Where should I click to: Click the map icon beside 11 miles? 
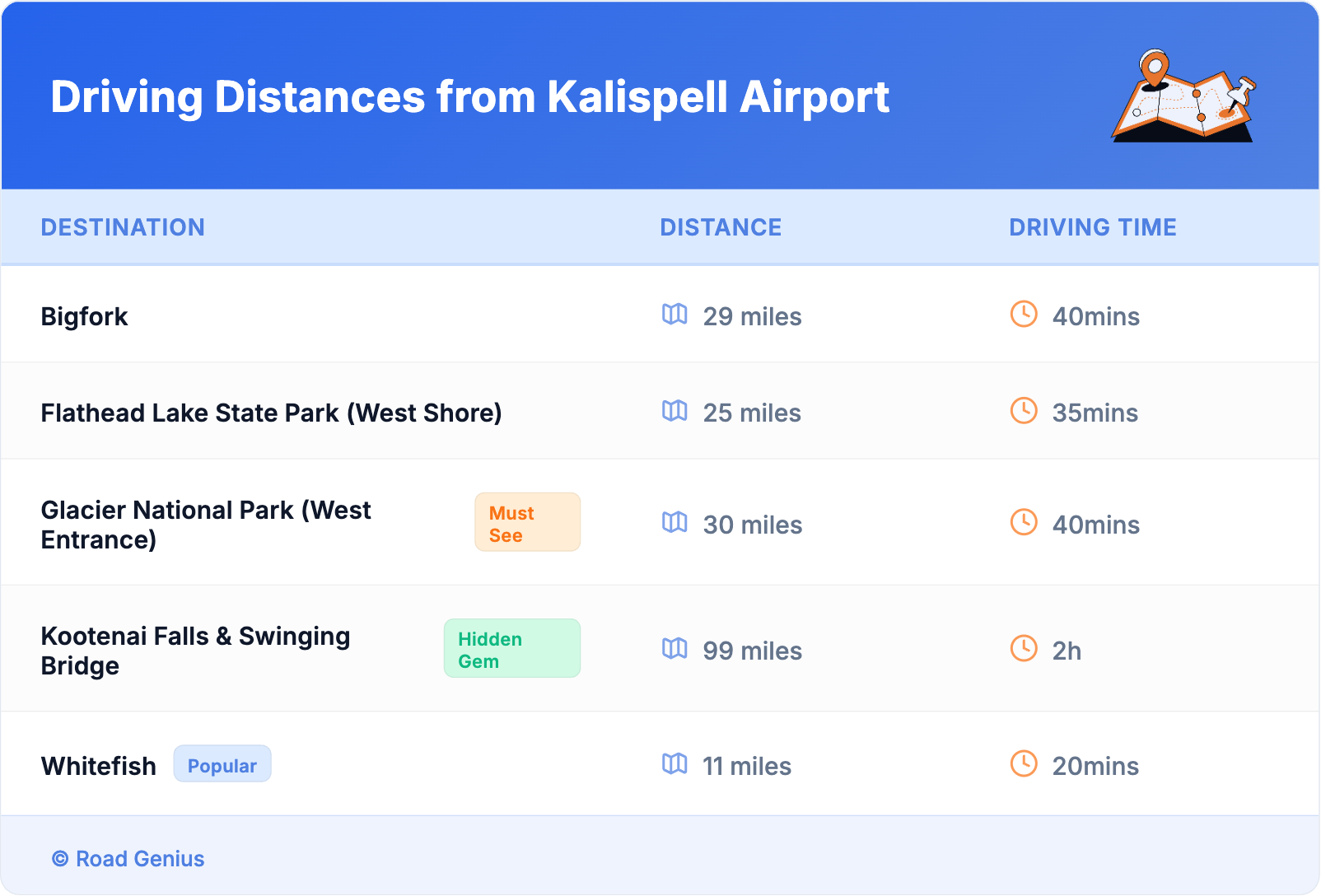tap(675, 764)
